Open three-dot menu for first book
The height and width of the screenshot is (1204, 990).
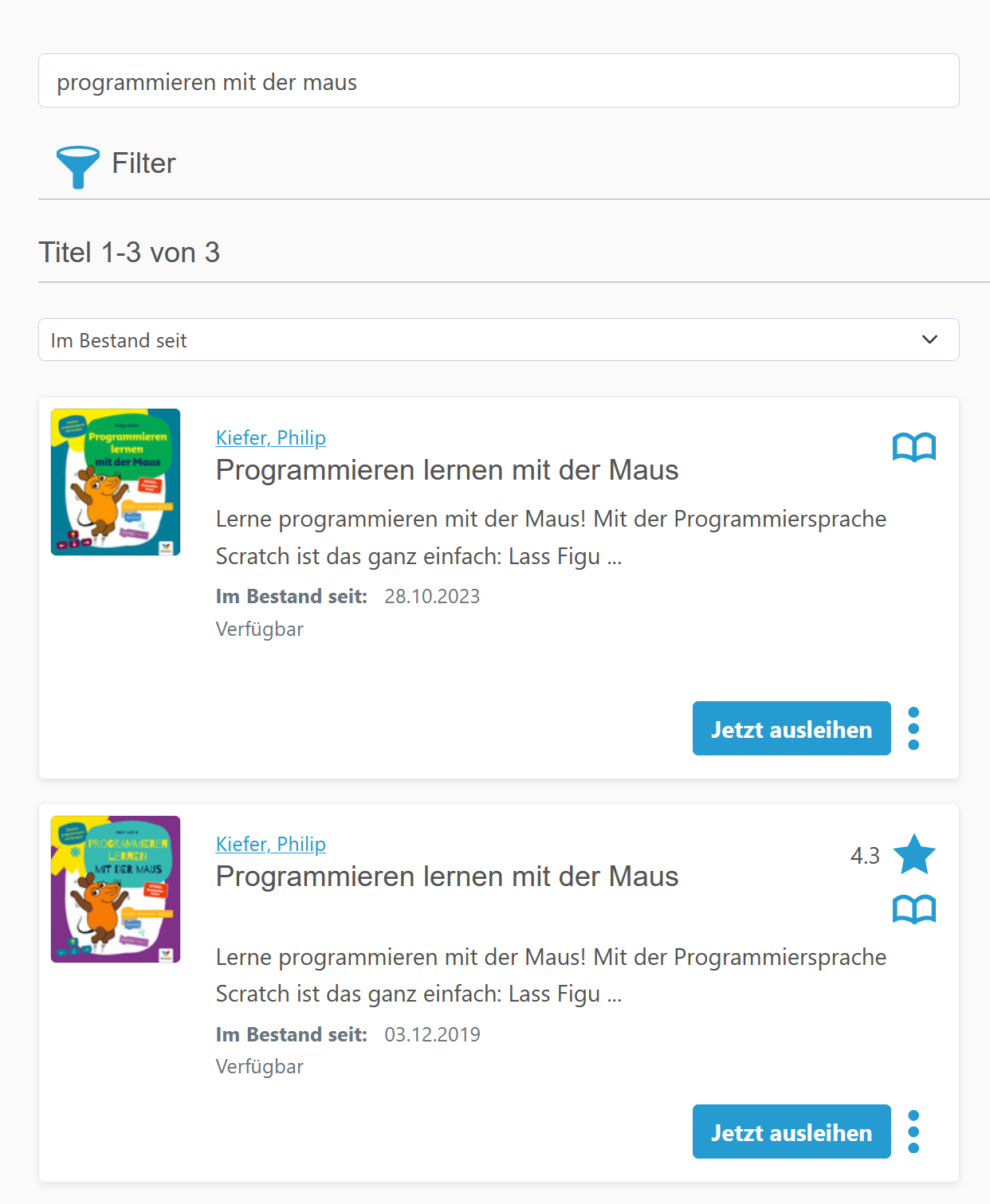click(x=913, y=728)
